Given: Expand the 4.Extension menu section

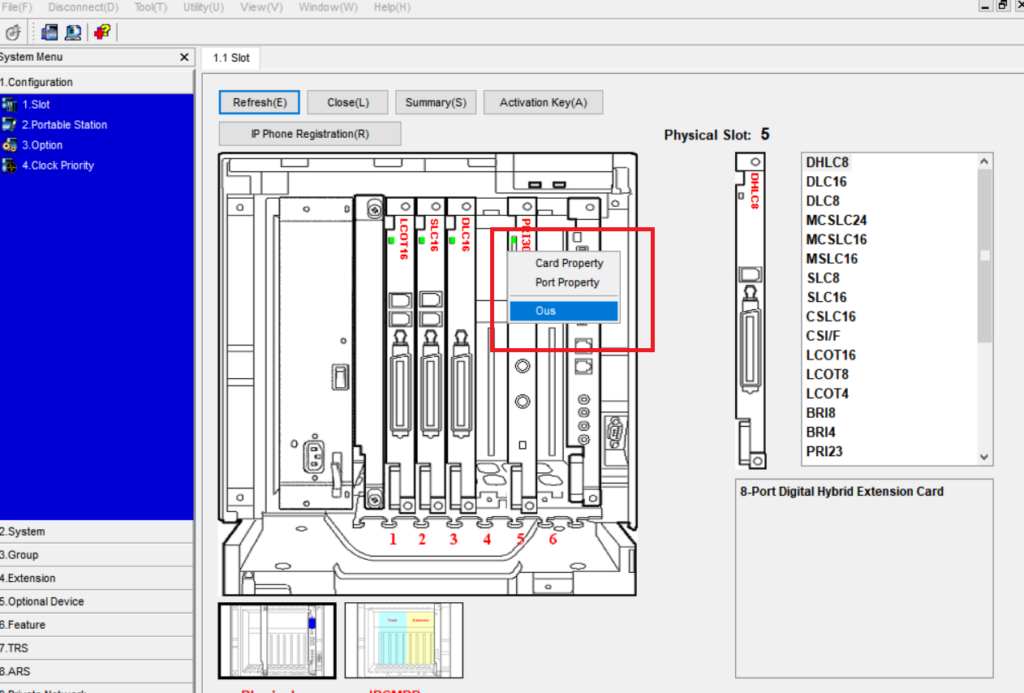Looking at the screenshot, I should (x=28, y=578).
